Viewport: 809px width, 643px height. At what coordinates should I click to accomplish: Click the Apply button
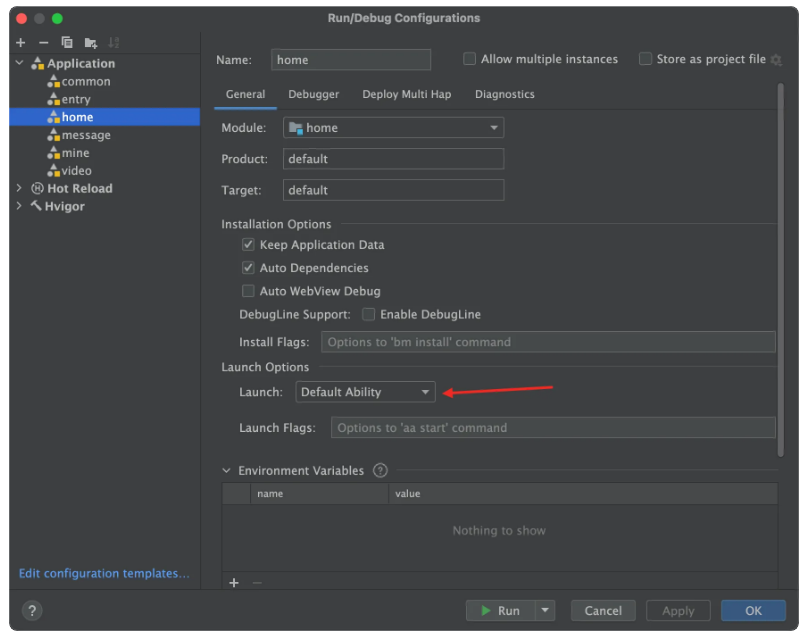click(x=678, y=611)
